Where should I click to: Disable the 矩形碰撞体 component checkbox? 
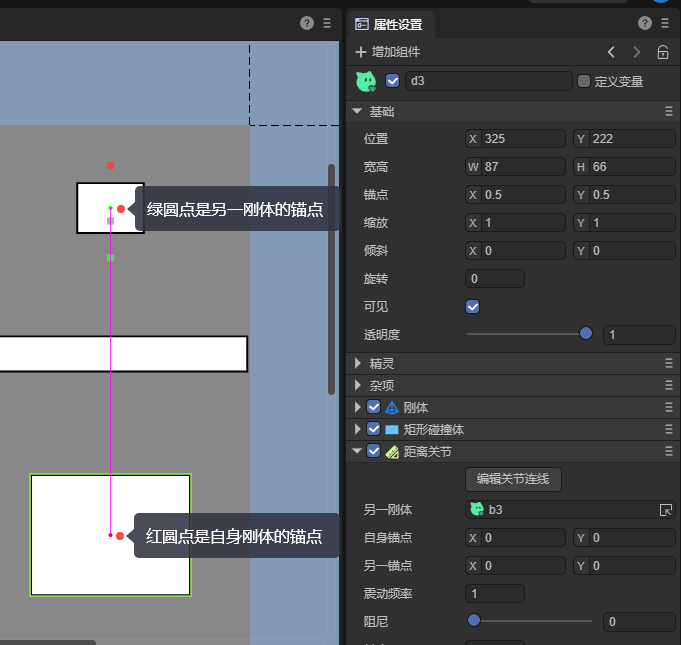tap(373, 429)
